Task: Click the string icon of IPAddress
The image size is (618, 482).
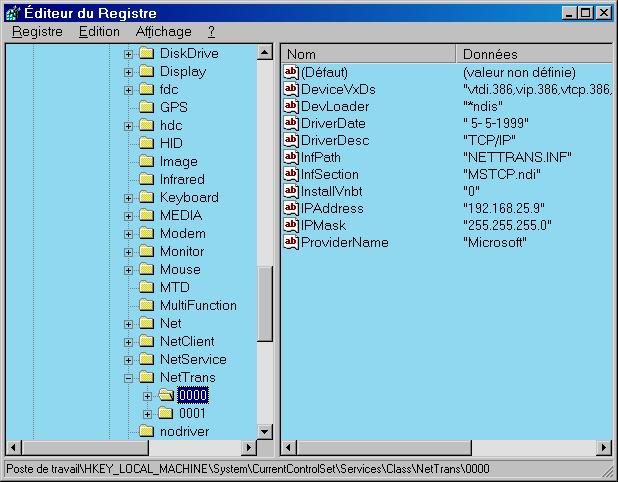Action: click(x=291, y=208)
